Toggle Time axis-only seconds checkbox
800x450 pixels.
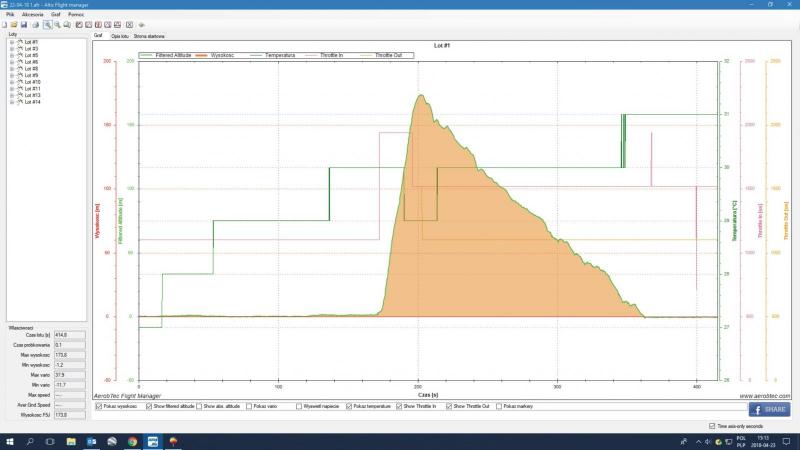(711, 425)
